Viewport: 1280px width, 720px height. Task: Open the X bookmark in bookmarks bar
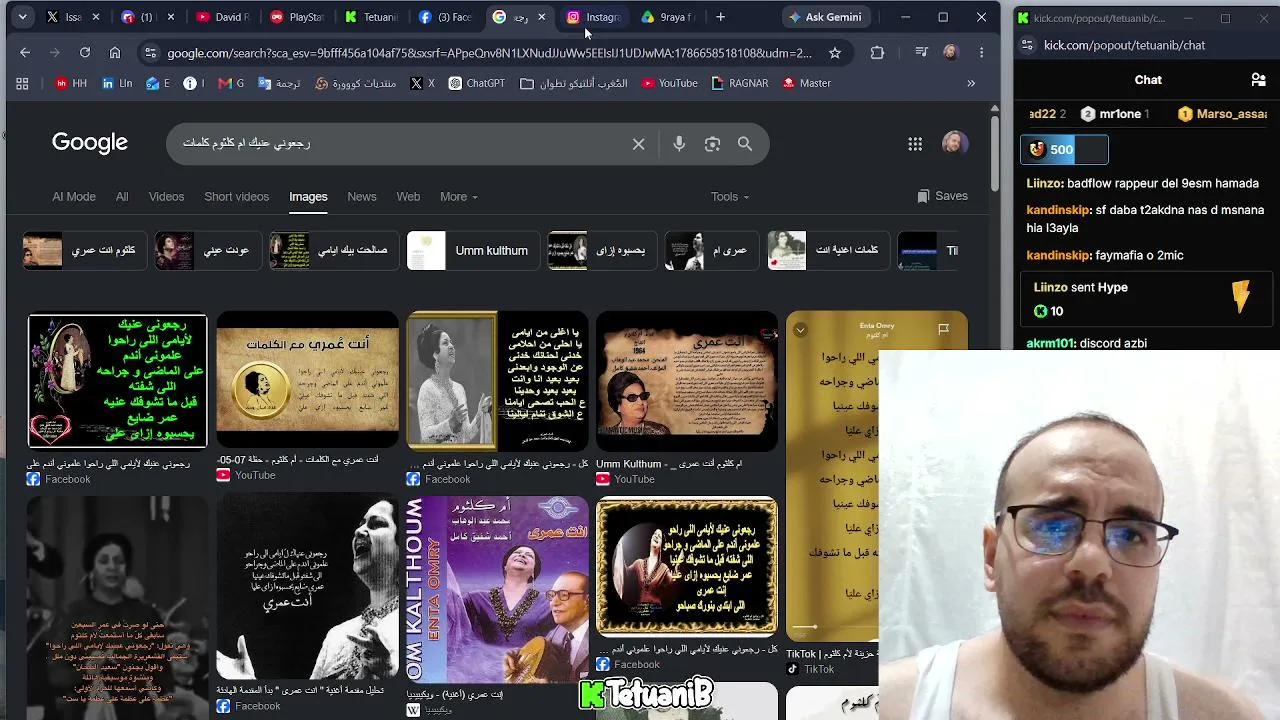pos(422,84)
